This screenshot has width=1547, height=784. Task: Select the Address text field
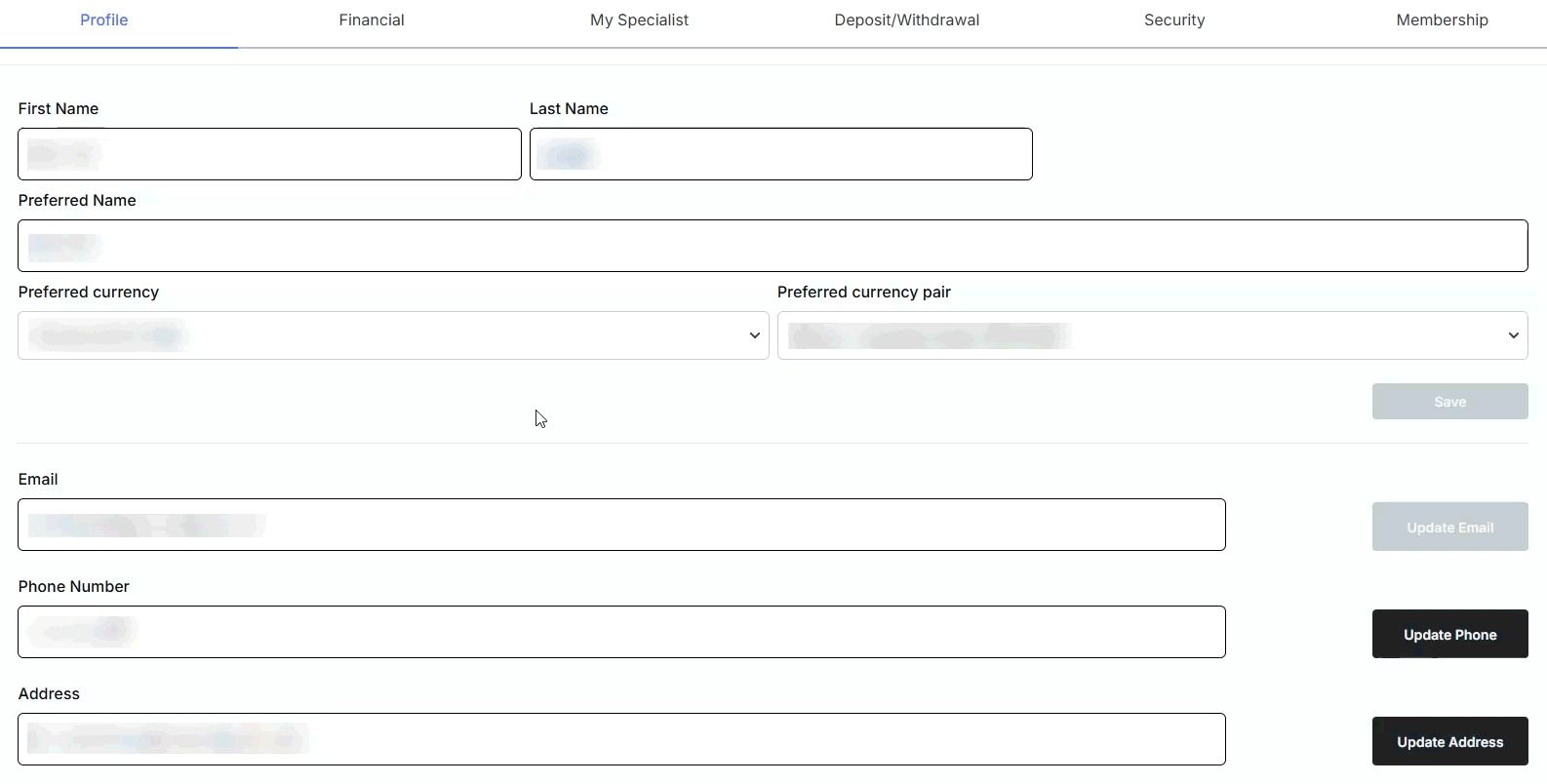pos(621,739)
